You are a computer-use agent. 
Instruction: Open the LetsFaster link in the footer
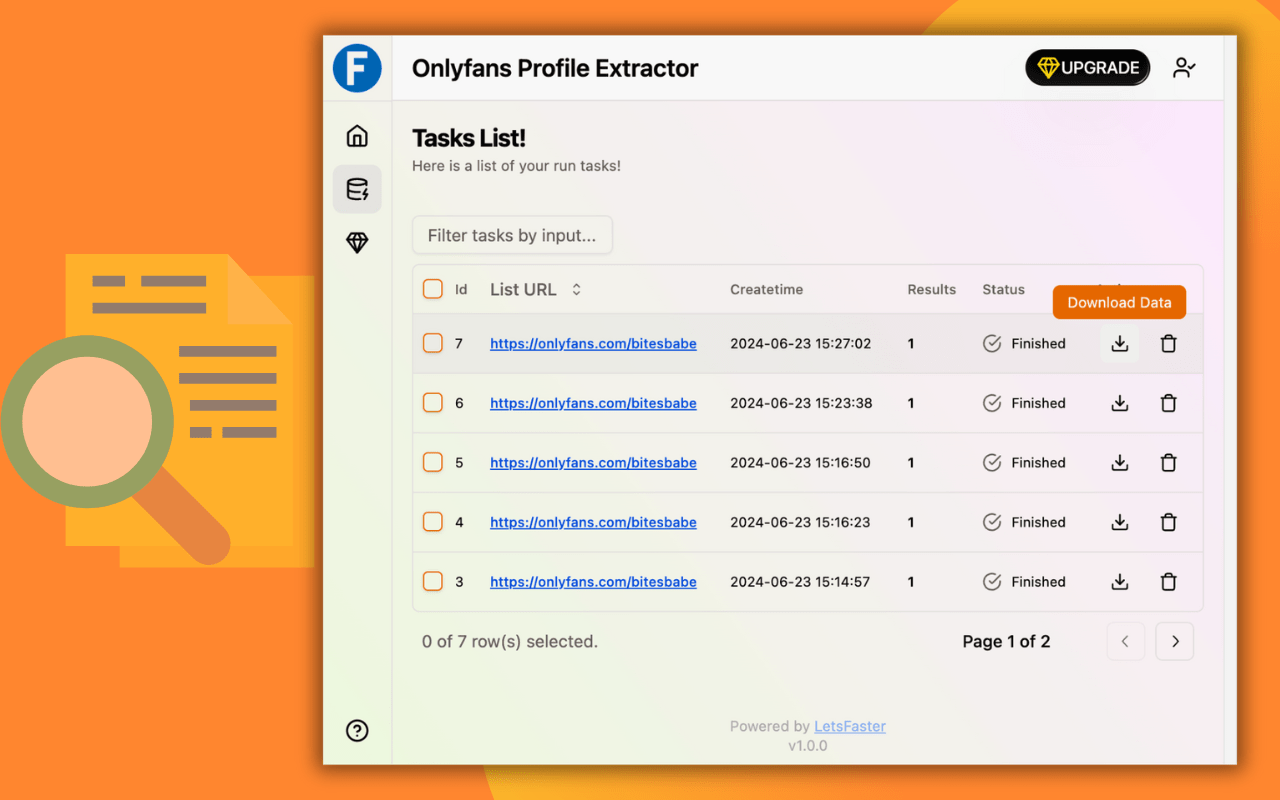point(849,725)
